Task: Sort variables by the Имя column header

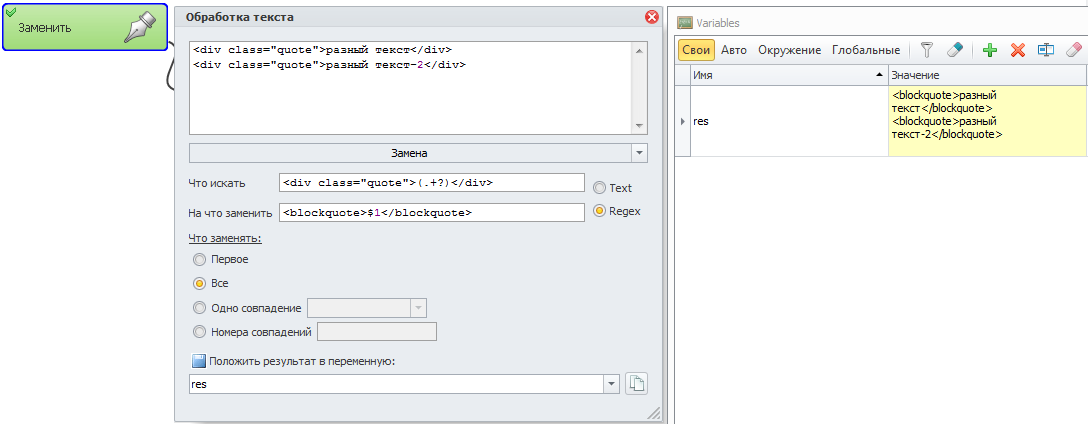Action: (789, 75)
